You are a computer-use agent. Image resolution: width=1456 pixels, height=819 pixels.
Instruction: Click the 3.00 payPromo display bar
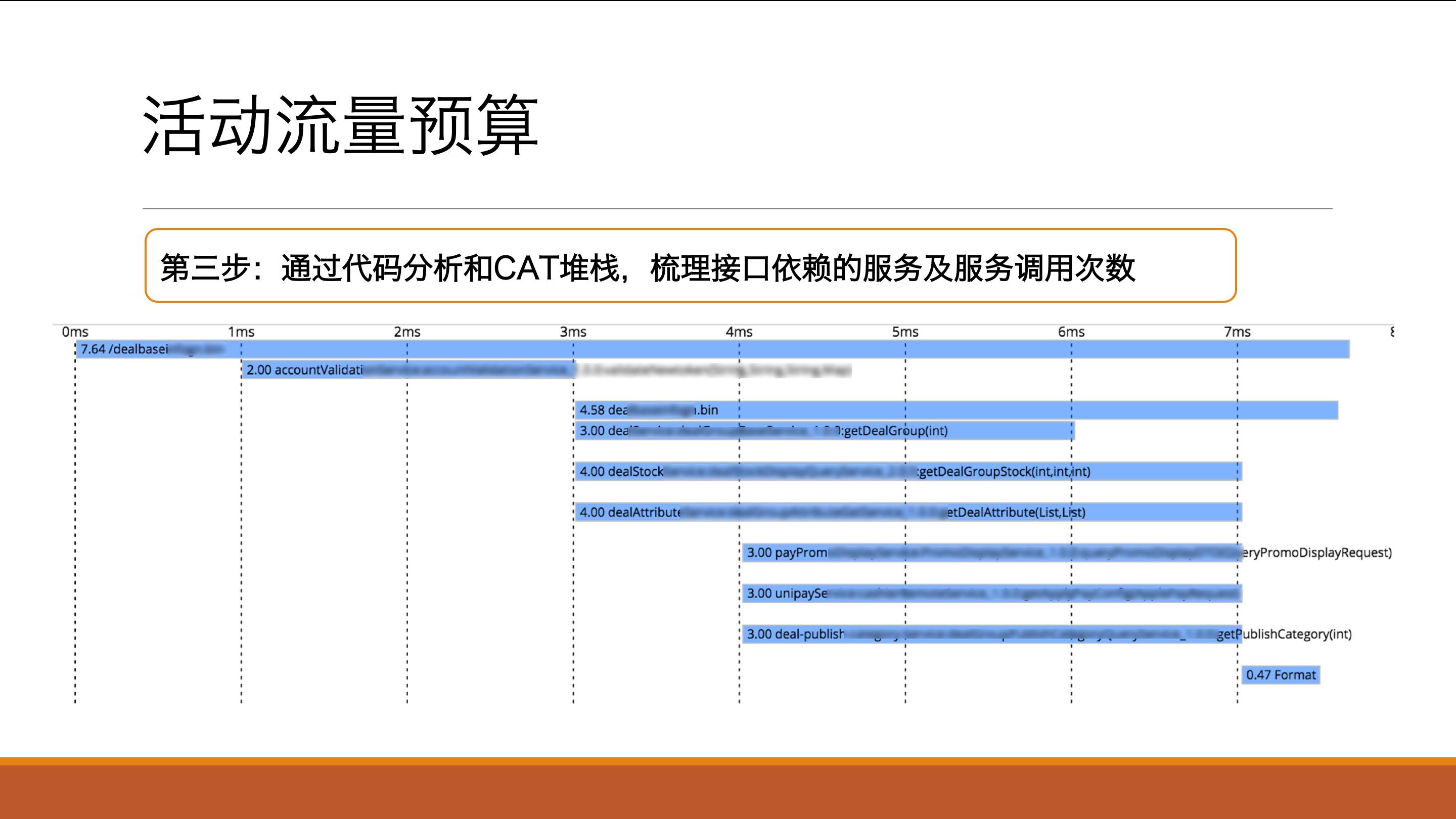991,553
